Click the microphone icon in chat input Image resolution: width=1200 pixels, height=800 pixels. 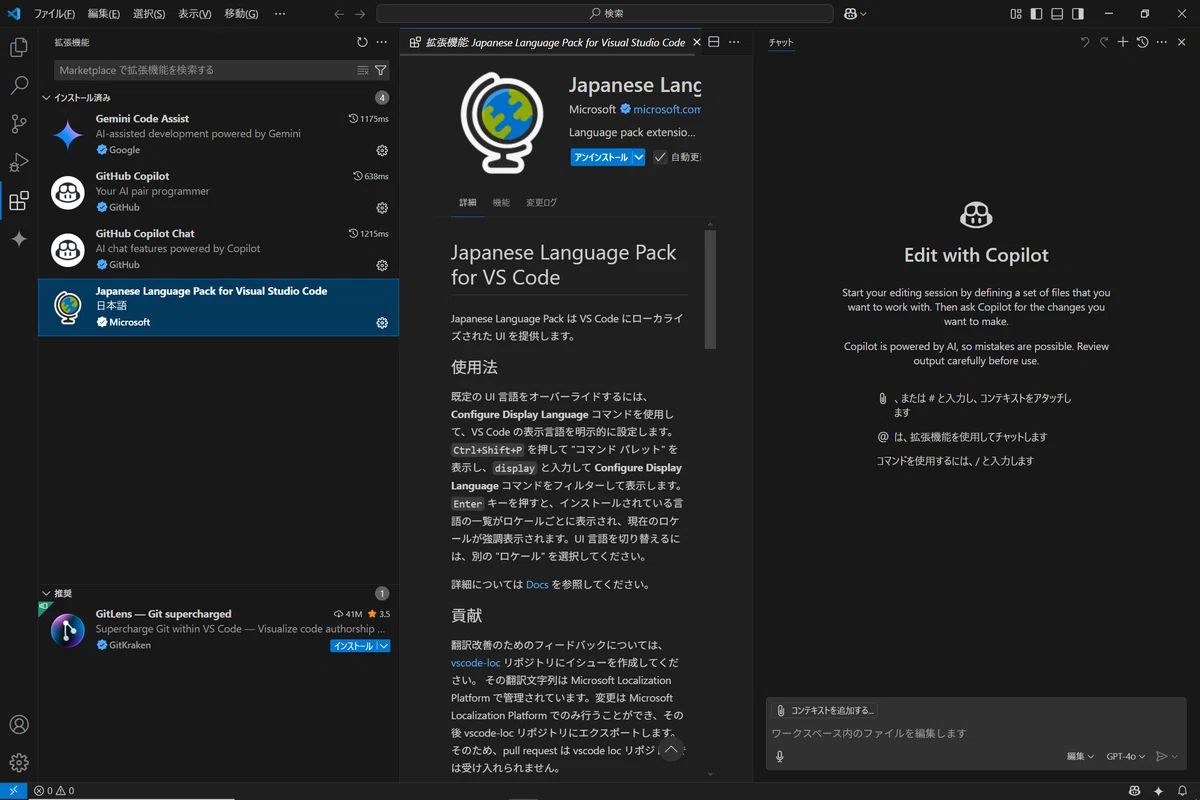click(780, 757)
